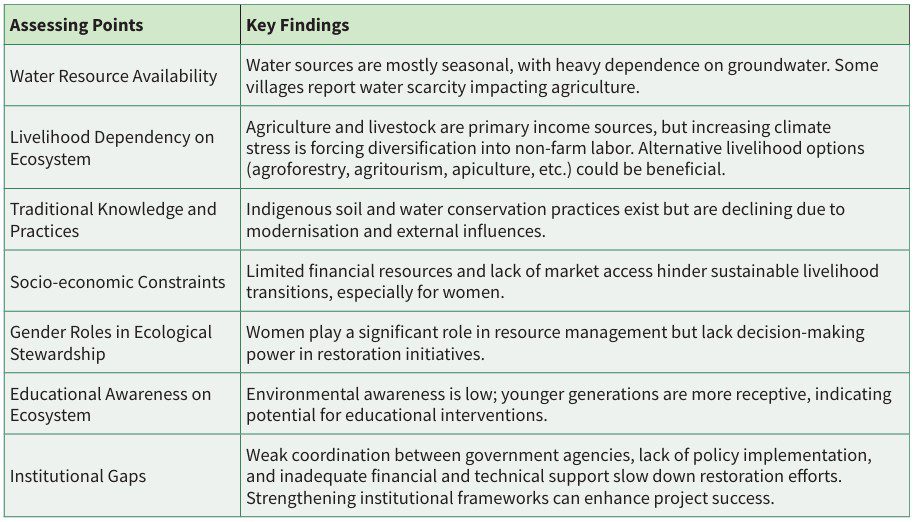Screen dimensions: 913x522
Task: Select the Livelihood Dependency on Ecosystem cell
Action: click(x=112, y=148)
